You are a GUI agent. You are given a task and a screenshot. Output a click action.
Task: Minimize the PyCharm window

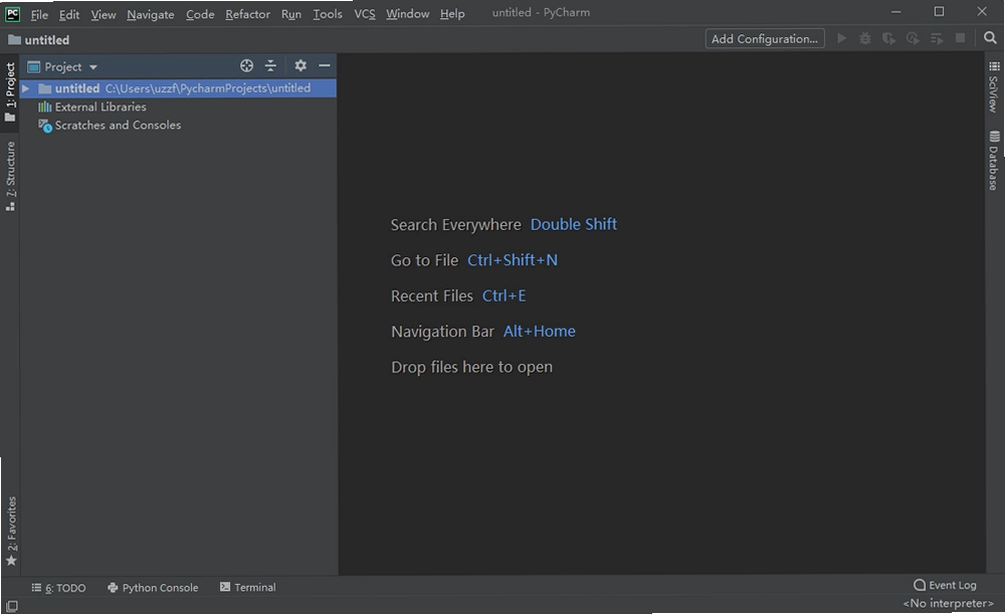click(x=896, y=12)
